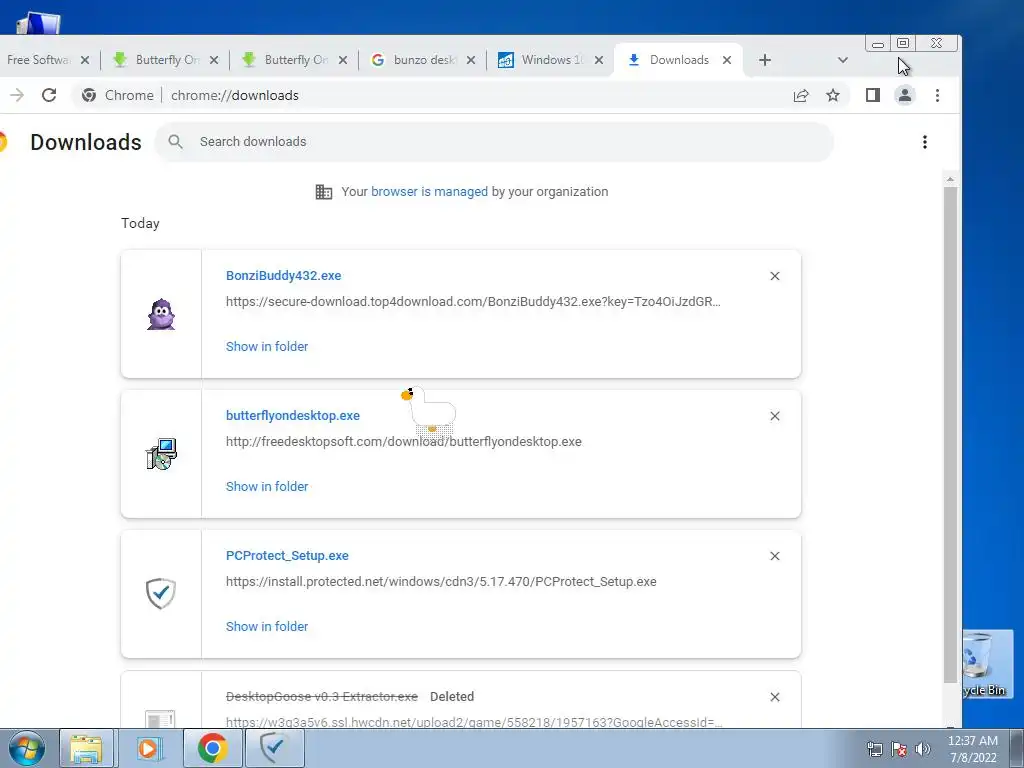Open the Action Center flag tray icon

899,749
